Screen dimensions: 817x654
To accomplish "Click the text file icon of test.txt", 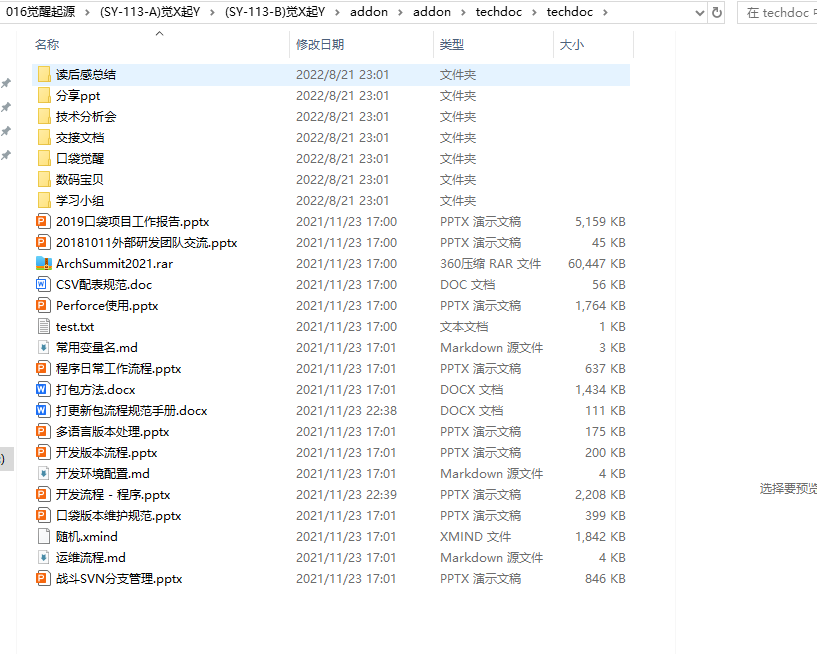I will point(44,326).
